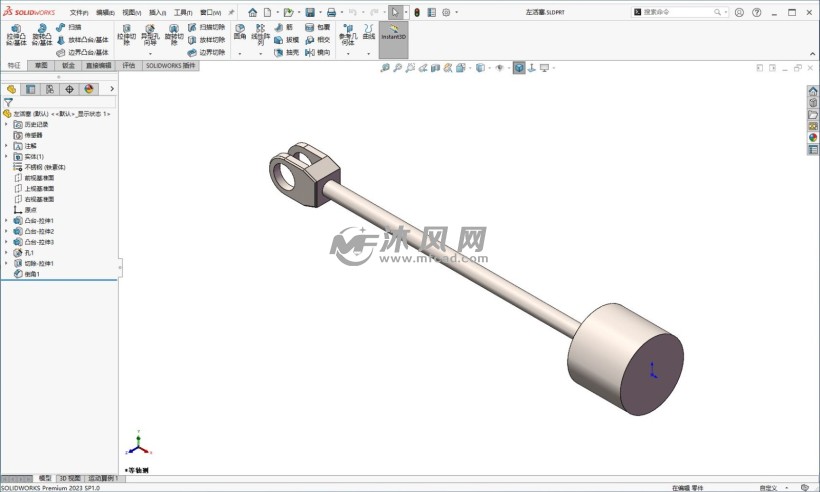Expand the 凸台-拉伸1 feature node
Screen dimensions: 820x492
[x=6, y=220]
